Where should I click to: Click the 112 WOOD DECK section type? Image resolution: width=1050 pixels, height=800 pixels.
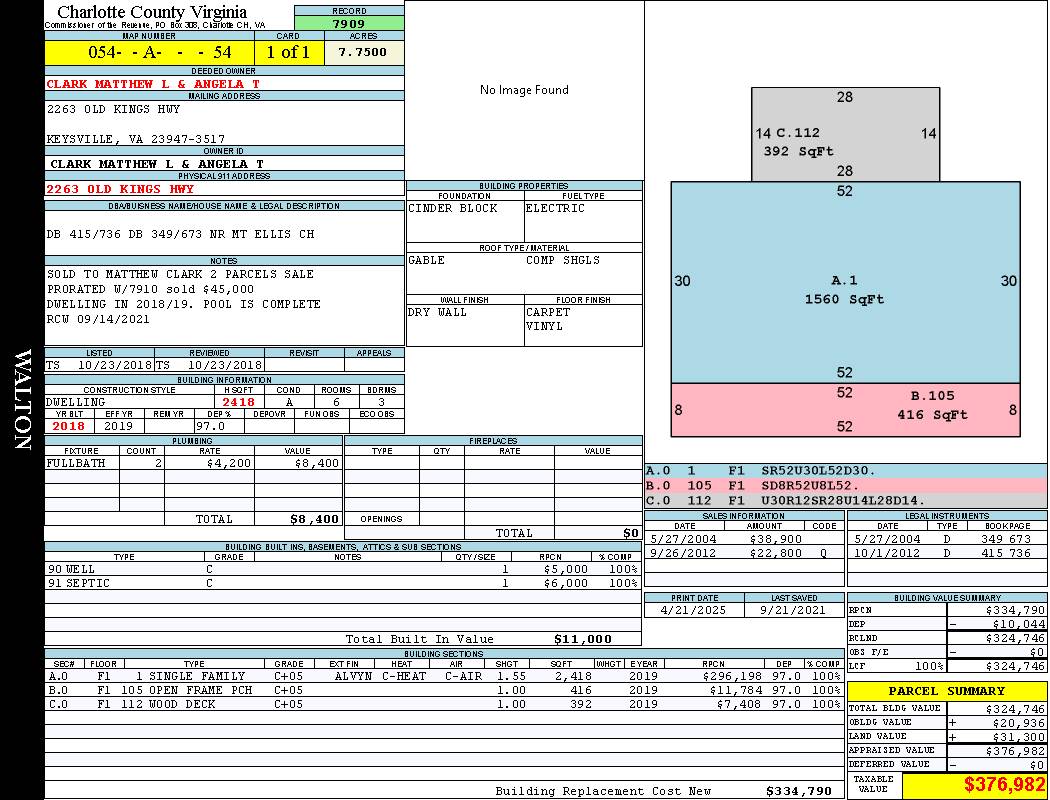point(169,704)
